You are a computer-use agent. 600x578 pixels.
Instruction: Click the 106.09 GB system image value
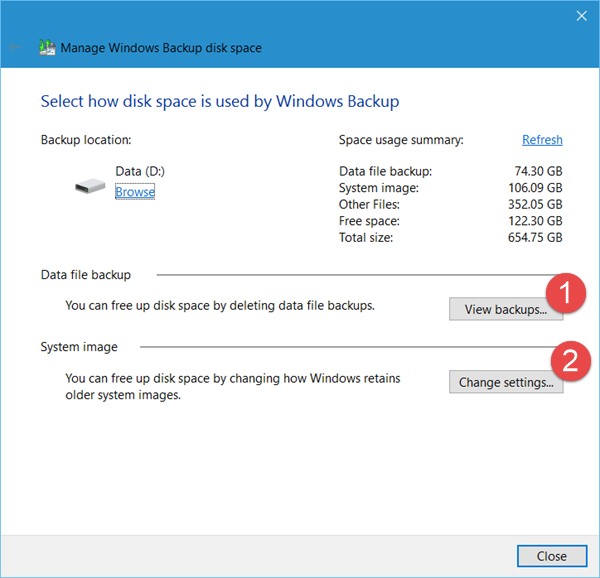click(x=535, y=187)
